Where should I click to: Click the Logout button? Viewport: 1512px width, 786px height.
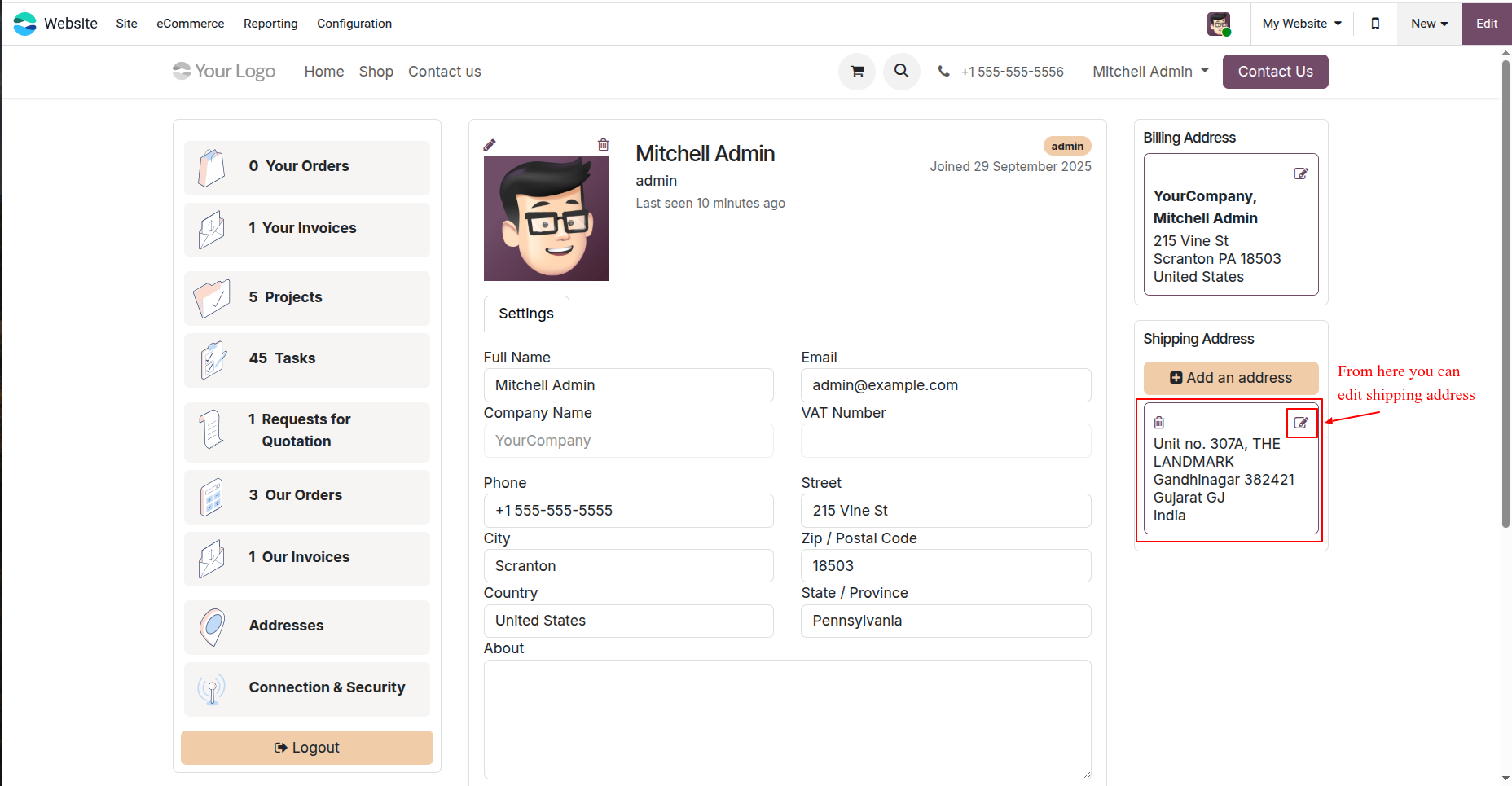tap(307, 748)
